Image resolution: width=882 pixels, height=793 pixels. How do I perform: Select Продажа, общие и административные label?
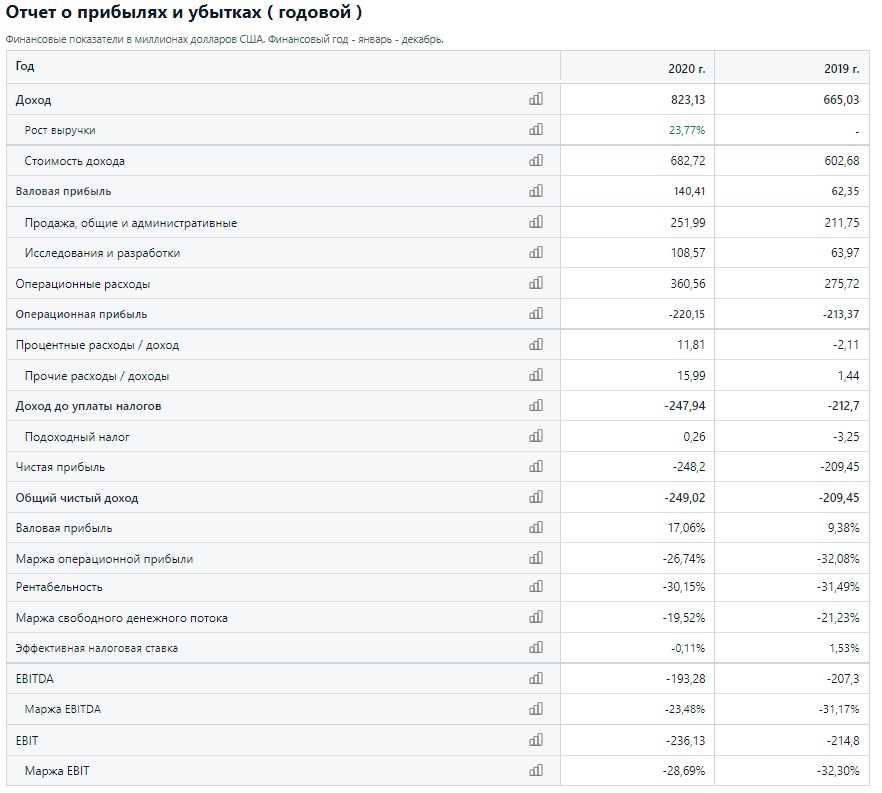(130, 223)
